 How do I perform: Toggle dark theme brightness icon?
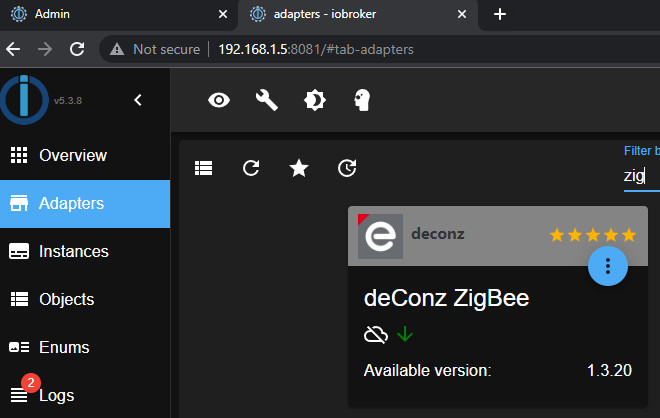(314, 100)
